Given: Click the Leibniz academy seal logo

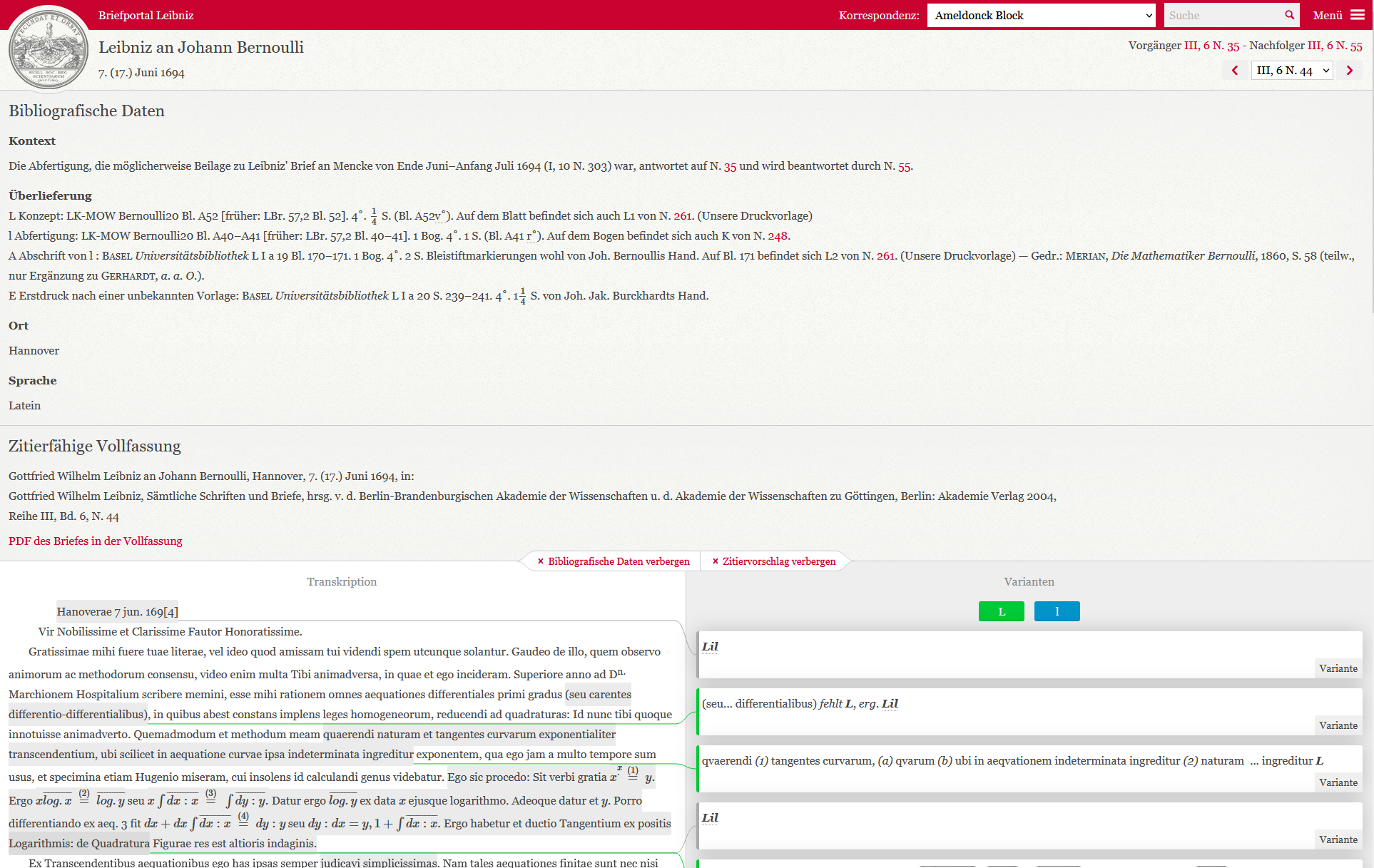Looking at the screenshot, I should pyautogui.click(x=49, y=48).
